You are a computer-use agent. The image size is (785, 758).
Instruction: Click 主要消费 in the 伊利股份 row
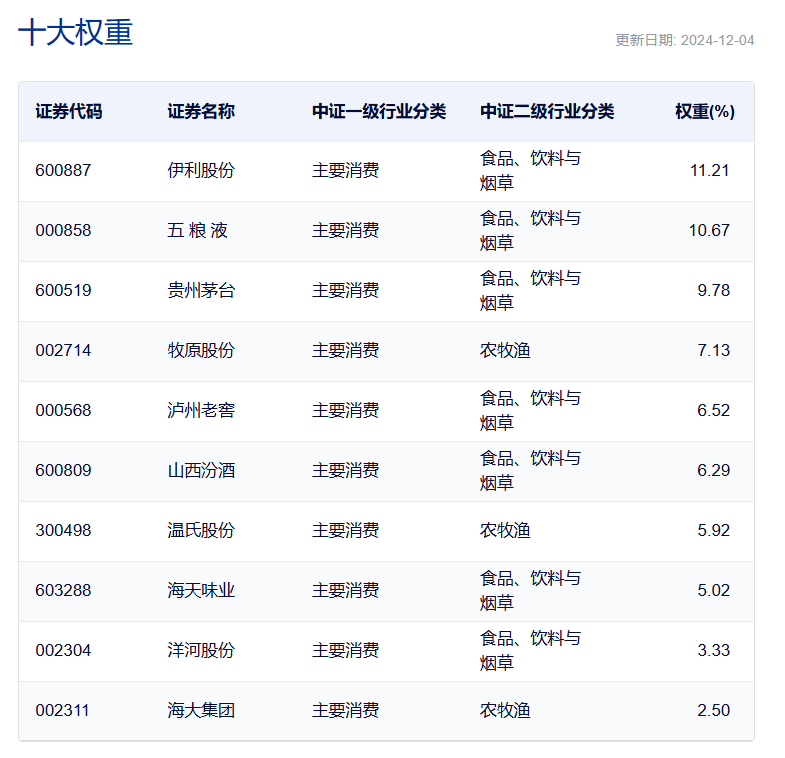345,171
